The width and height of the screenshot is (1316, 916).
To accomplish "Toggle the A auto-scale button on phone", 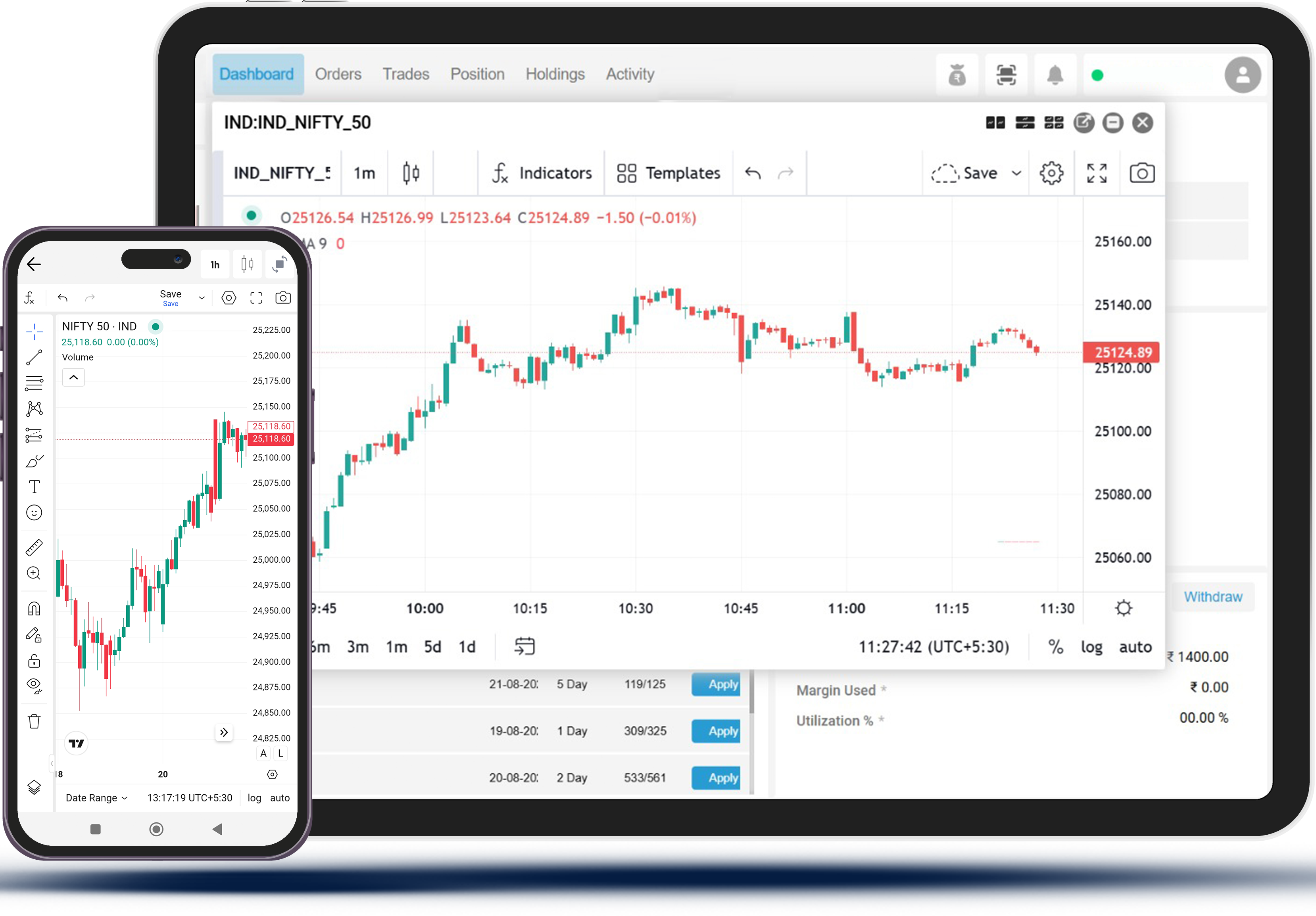I will click(x=264, y=753).
